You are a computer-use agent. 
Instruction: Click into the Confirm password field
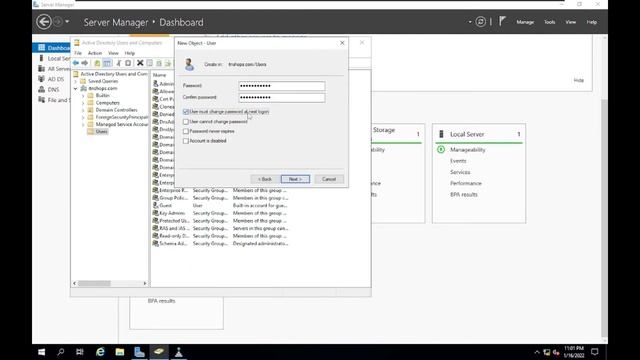tap(282, 98)
